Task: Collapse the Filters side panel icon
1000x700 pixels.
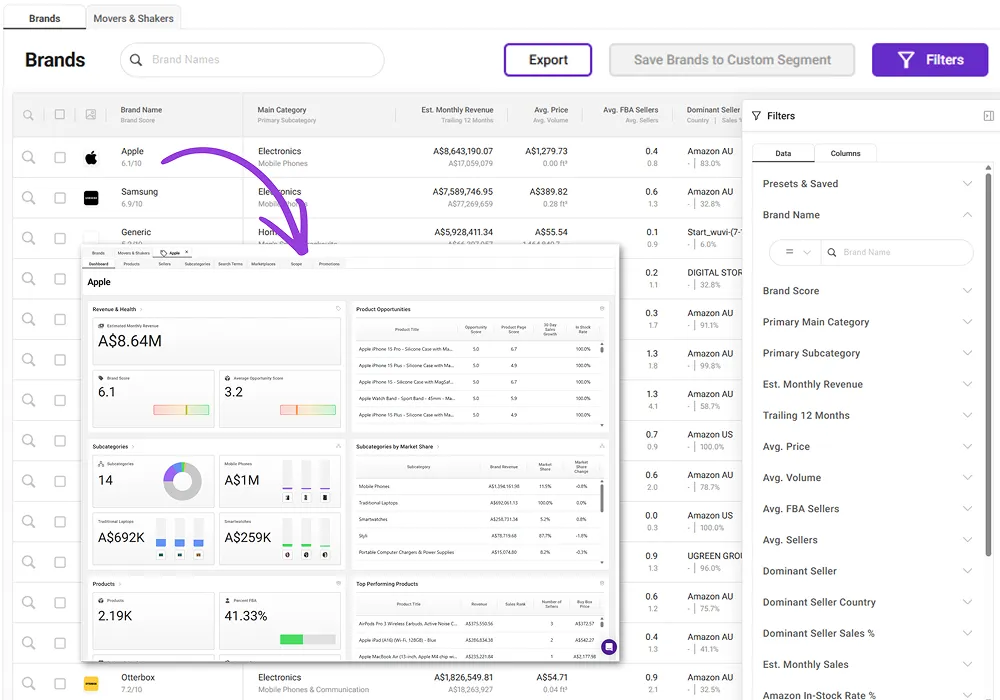Action: [x=988, y=116]
